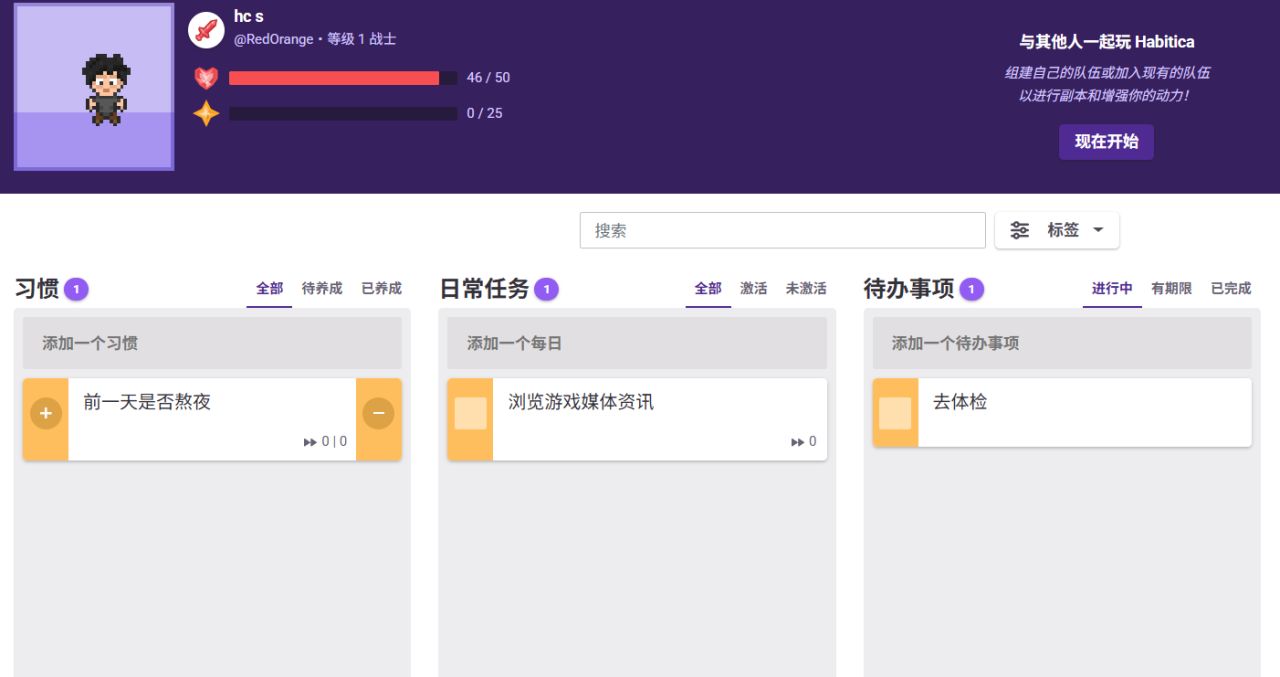Click the warrior class sword icon

coord(206,30)
